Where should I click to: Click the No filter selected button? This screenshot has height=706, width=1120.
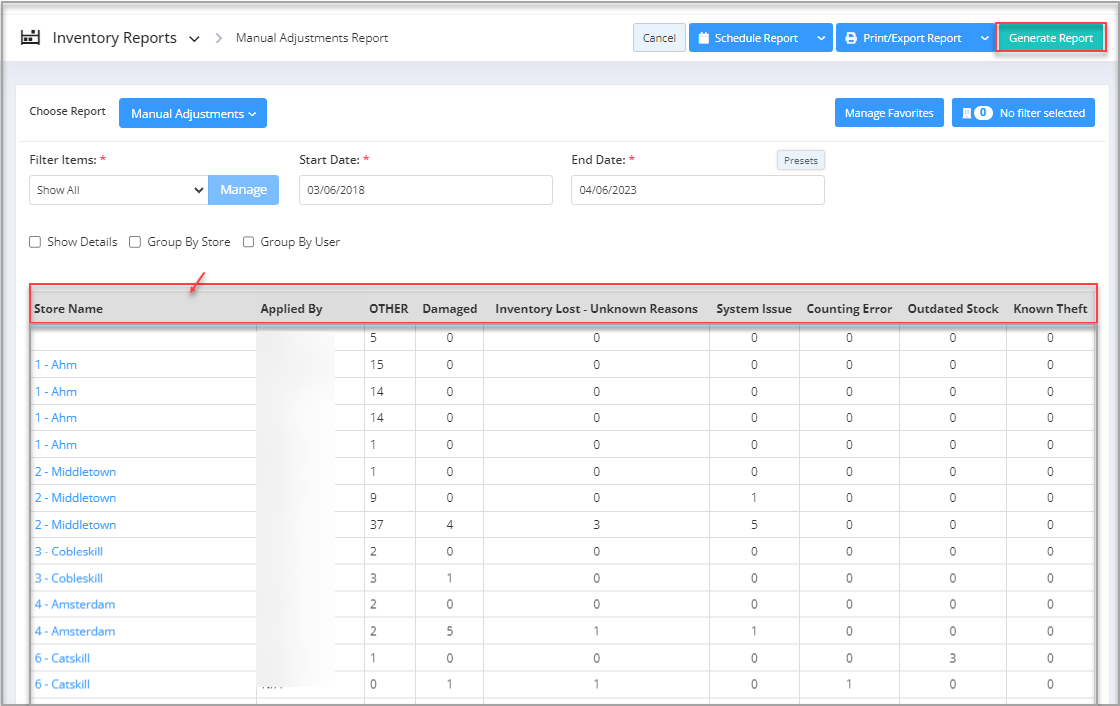[1023, 113]
